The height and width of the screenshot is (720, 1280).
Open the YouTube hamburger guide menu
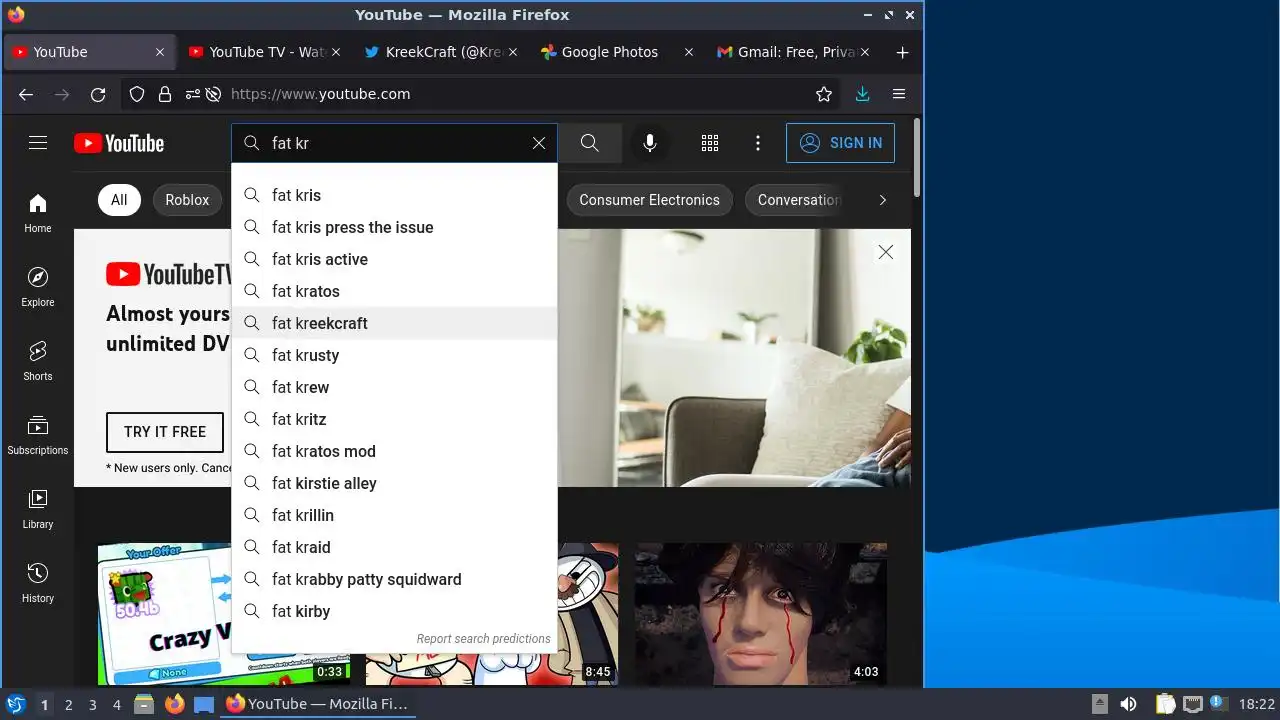[x=38, y=143]
